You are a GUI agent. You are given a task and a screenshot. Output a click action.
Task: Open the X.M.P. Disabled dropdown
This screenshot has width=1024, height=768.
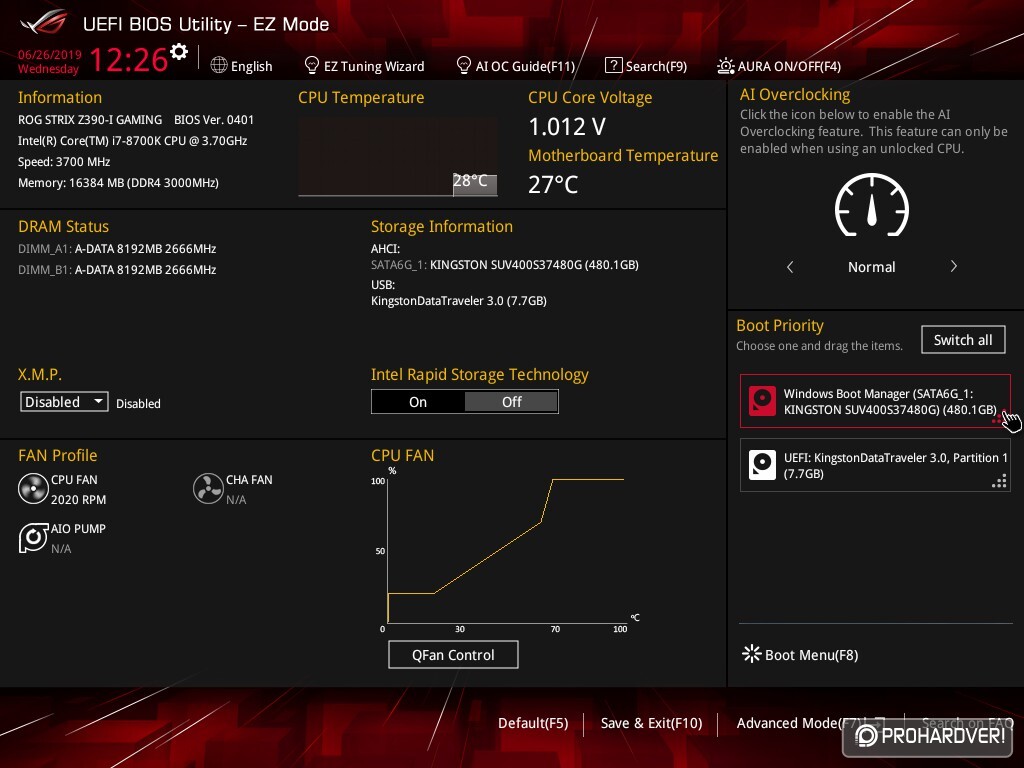click(x=64, y=402)
